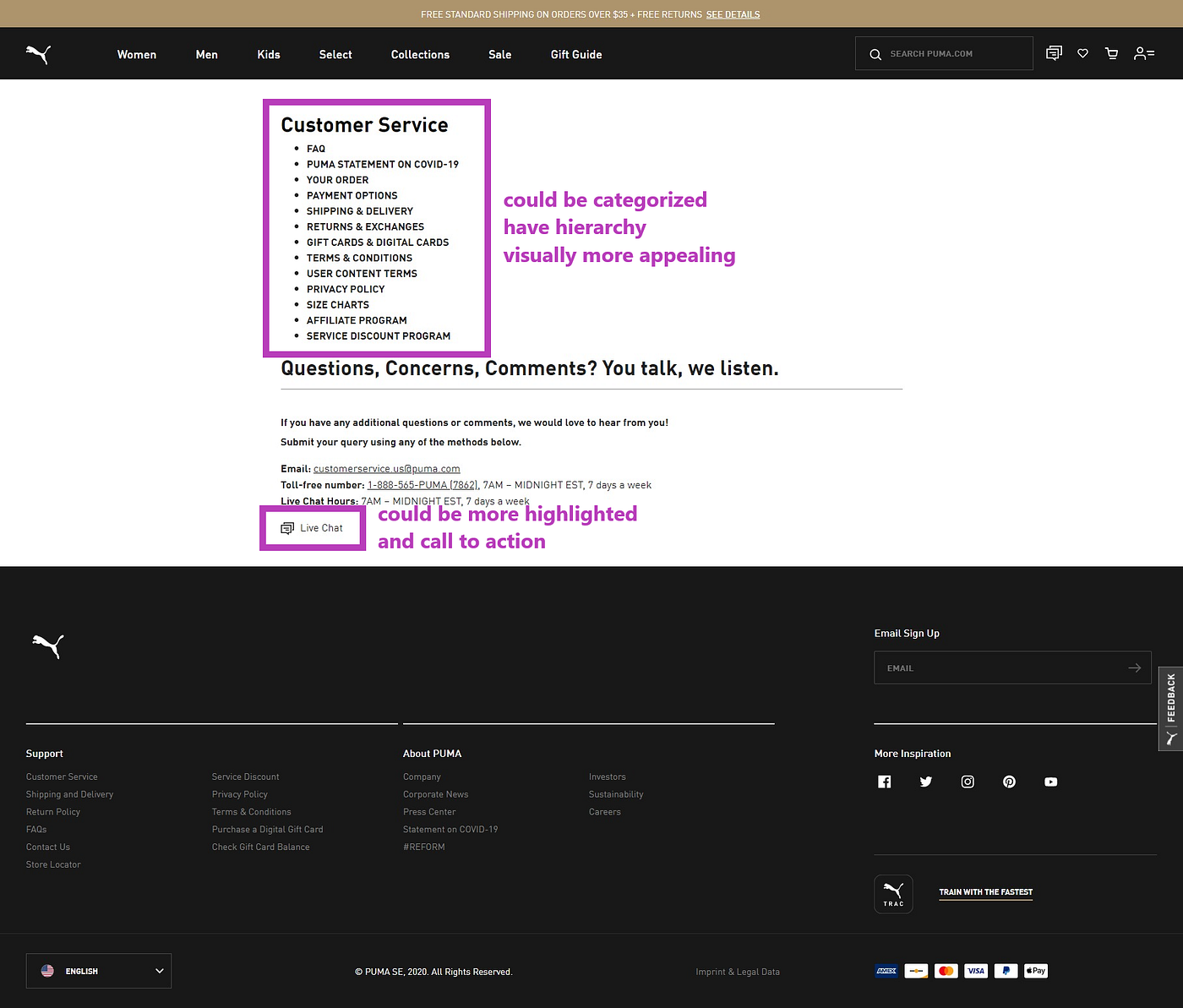Screen dimensions: 1183x1008
Task: Open AFFILIATE PROGRAM link
Action: (357, 320)
